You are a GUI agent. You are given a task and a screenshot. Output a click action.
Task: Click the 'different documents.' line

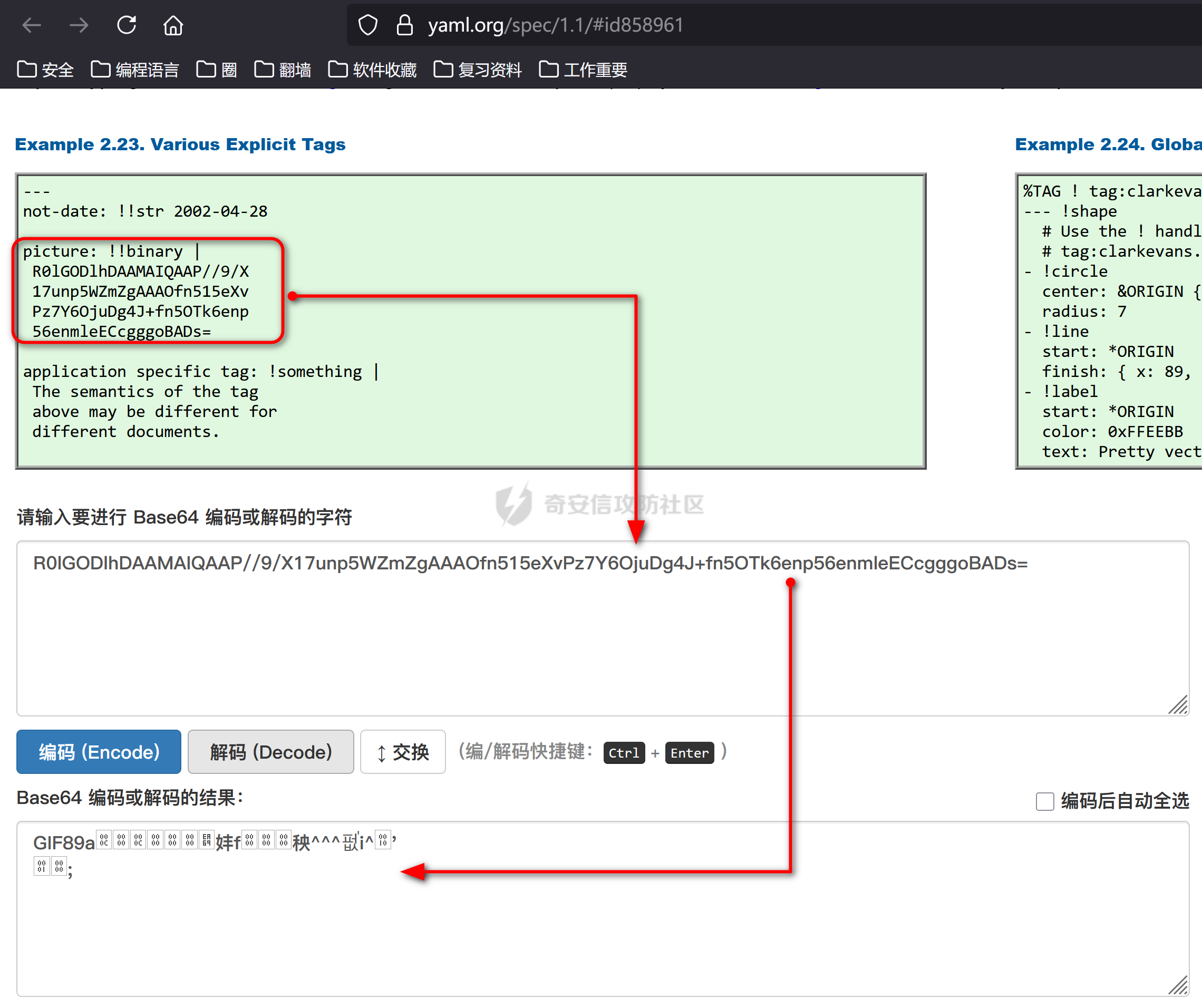(x=127, y=432)
